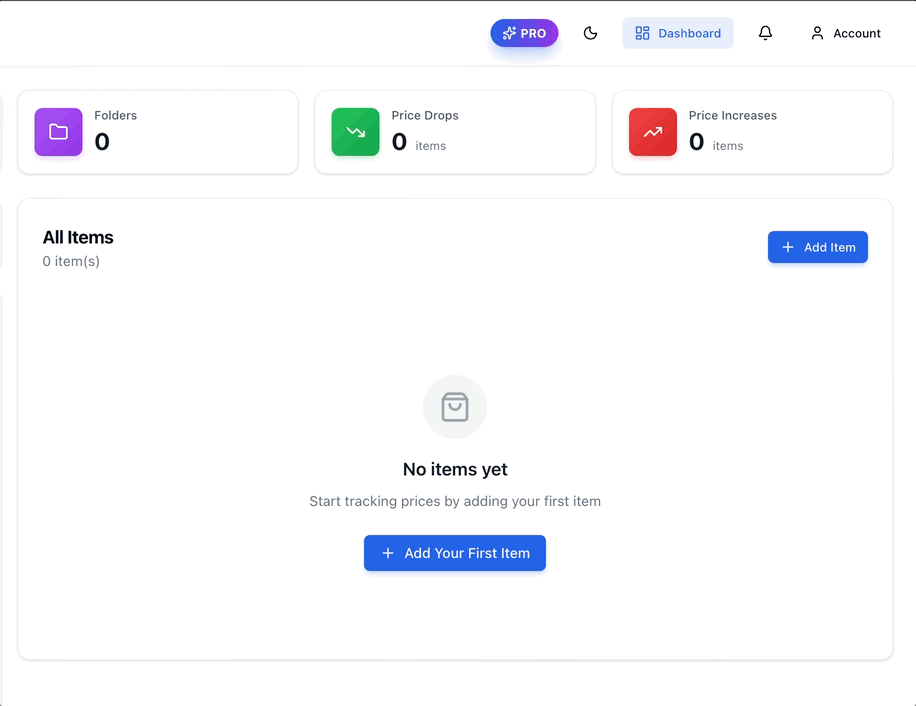Viewport: 916px width, 706px height.
Task: Open the Account menu
Action: (845, 32)
